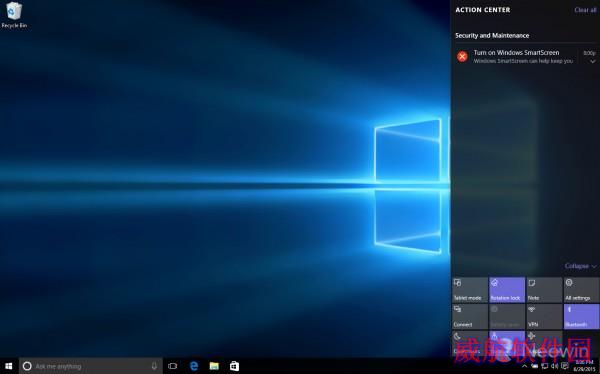Toggle Tablet mode quick action

(x=470, y=290)
